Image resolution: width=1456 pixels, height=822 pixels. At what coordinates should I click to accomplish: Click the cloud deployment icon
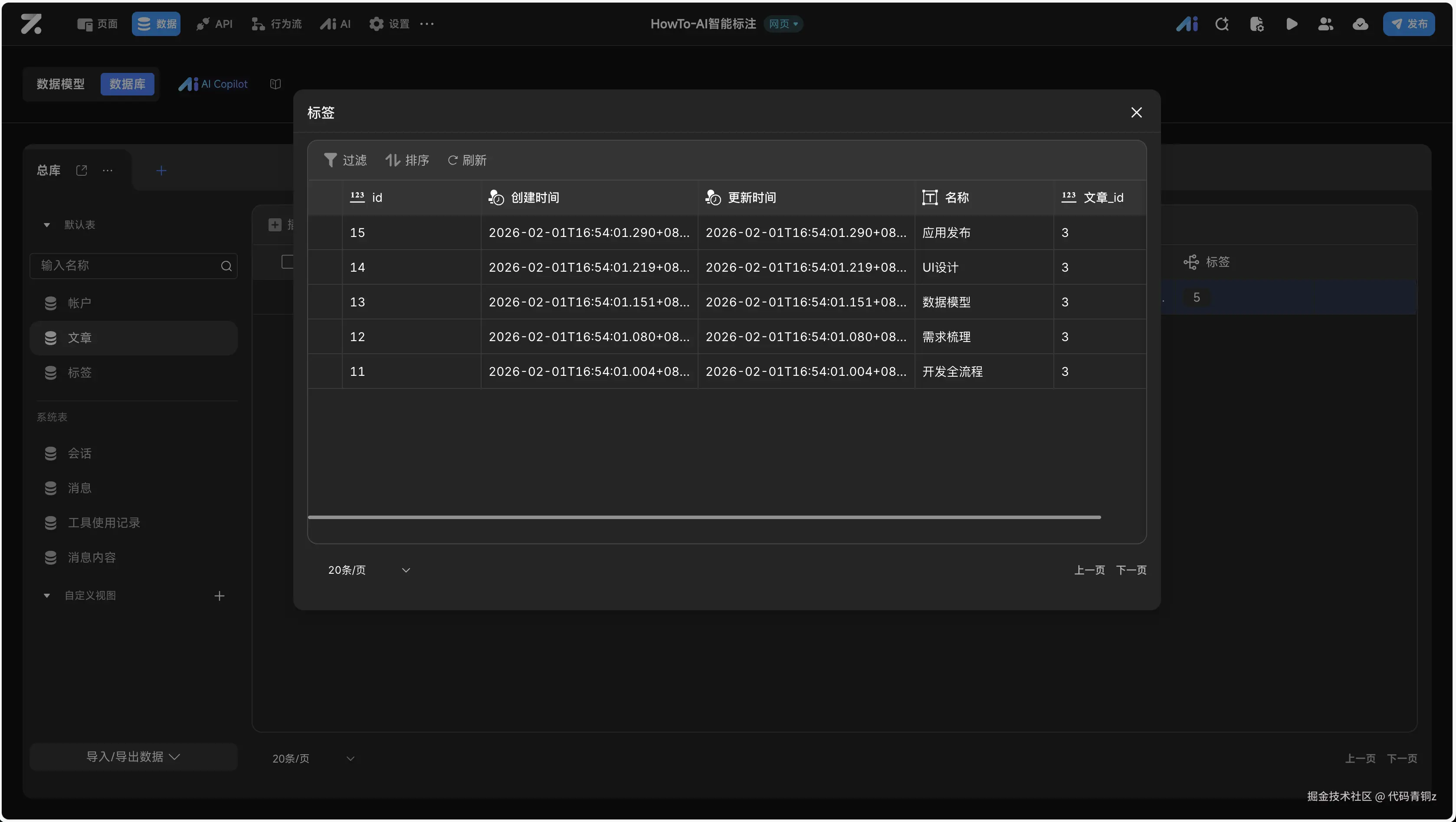(1360, 24)
